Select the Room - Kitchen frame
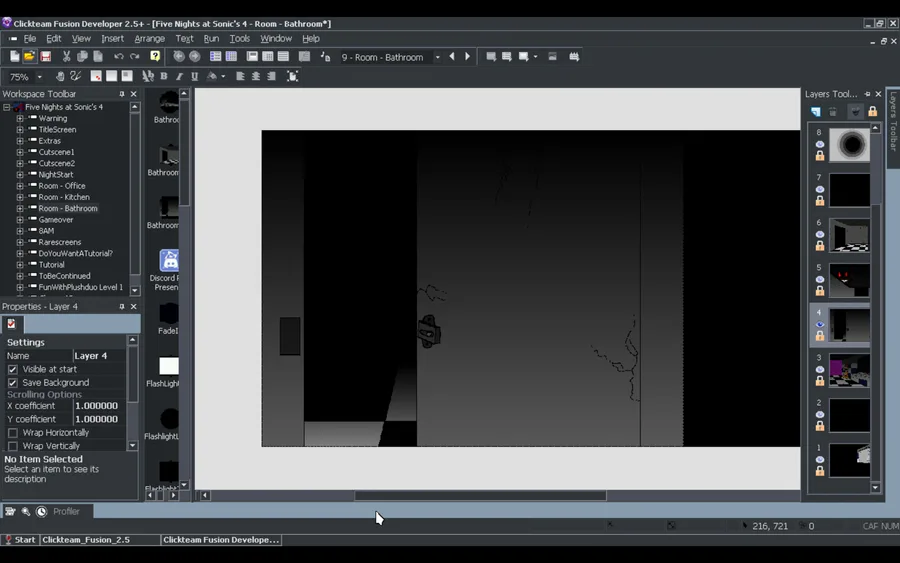Screen dimensions: 900x563 tap(64, 197)
